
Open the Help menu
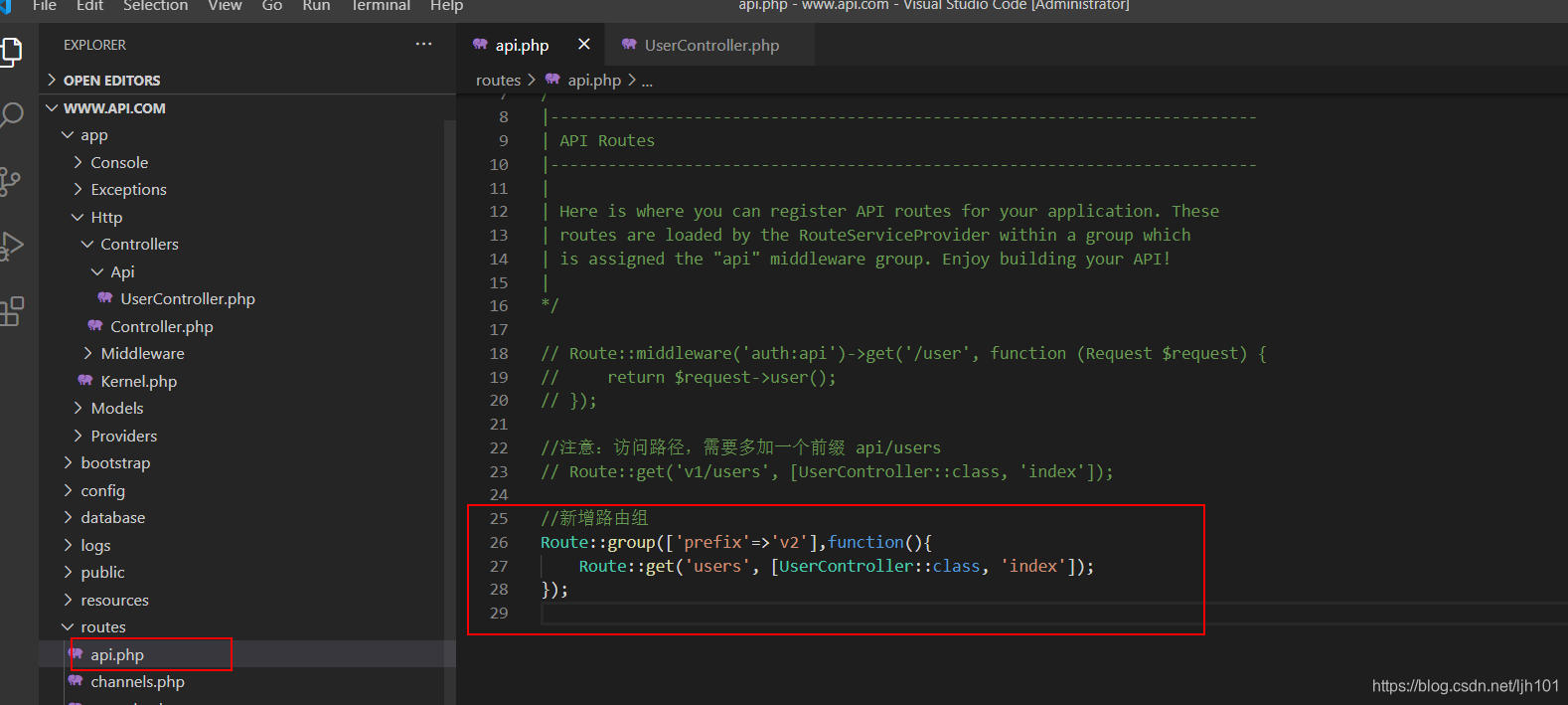pyautogui.click(x=446, y=5)
